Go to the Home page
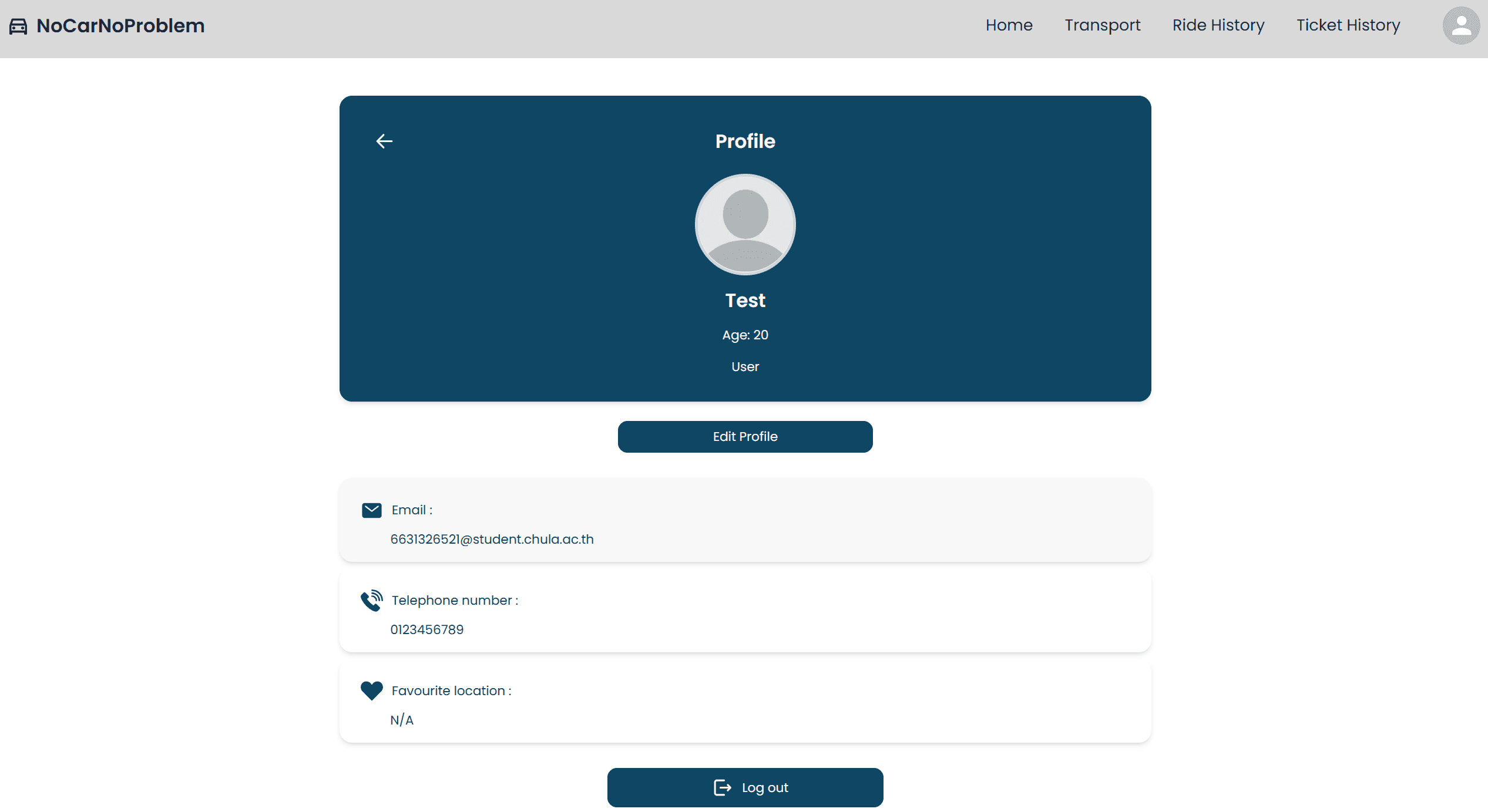The height and width of the screenshot is (812, 1488). click(1009, 25)
